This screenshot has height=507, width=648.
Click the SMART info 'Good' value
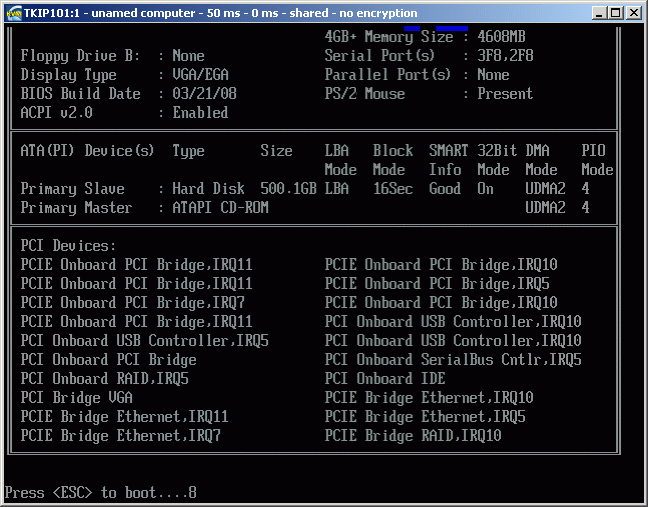point(445,189)
